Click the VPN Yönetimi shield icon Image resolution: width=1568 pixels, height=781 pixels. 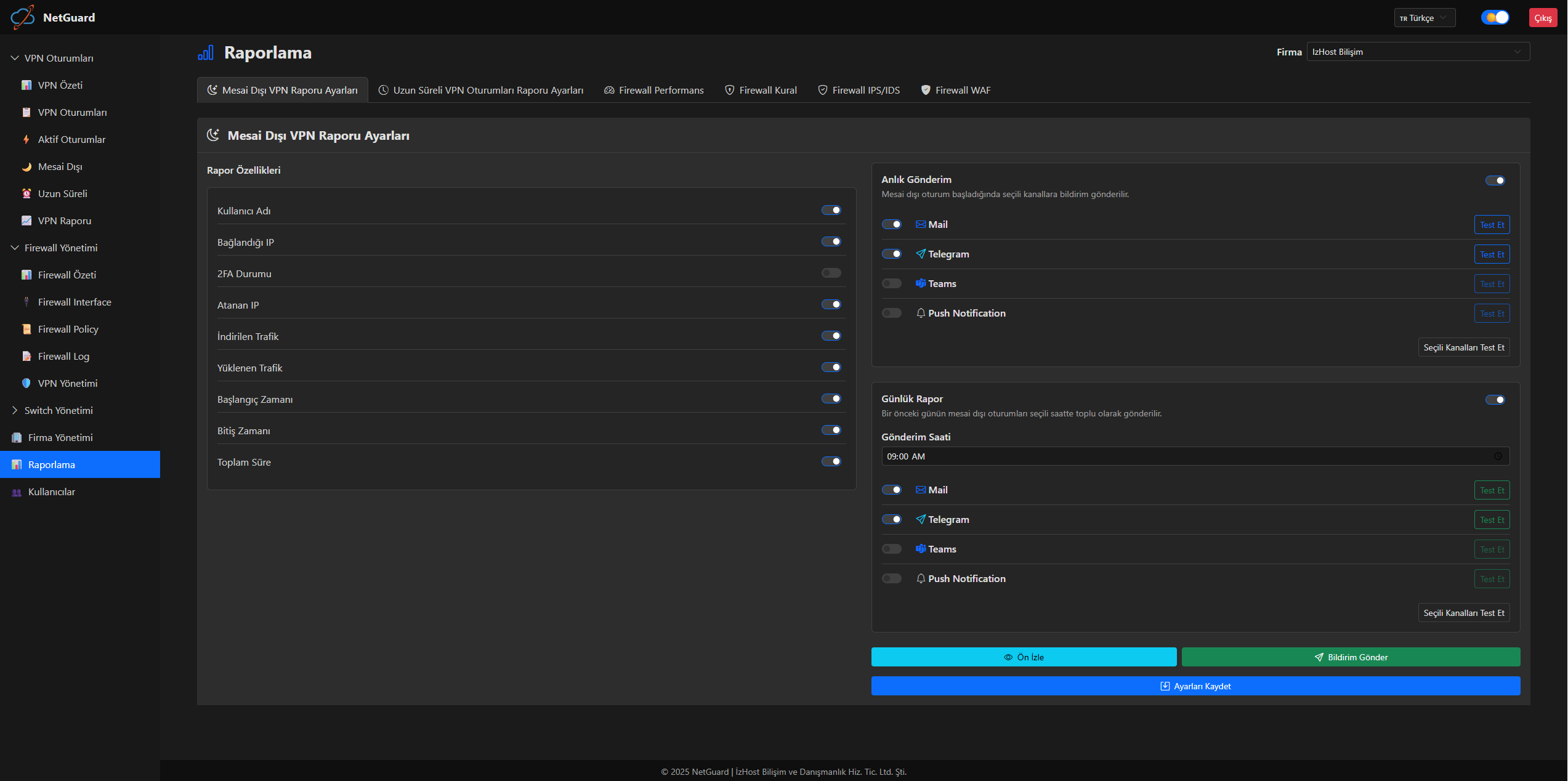click(26, 384)
